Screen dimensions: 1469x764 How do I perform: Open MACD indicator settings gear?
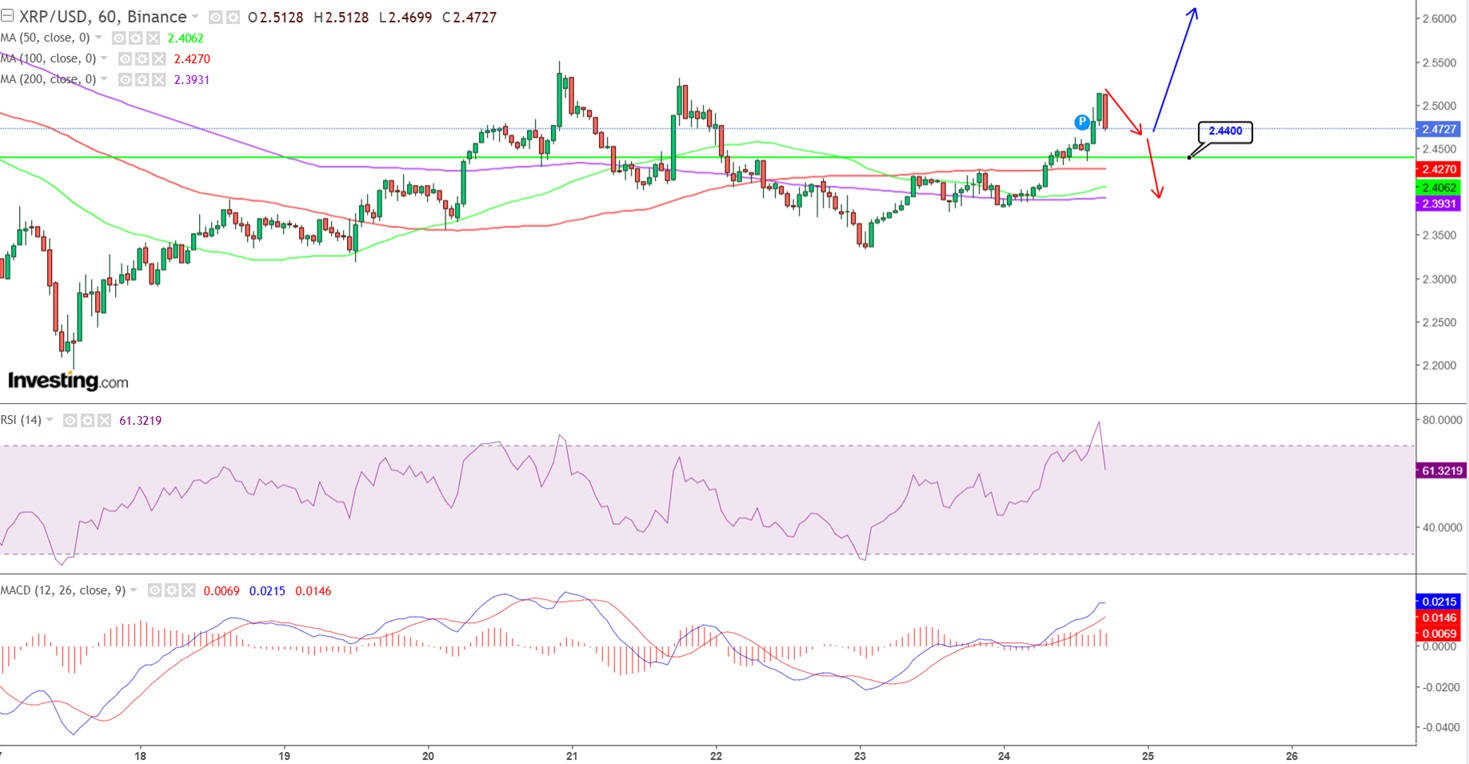(x=171, y=591)
